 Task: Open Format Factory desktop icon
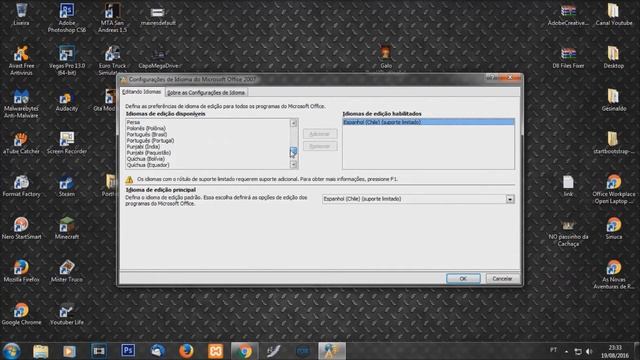click(x=21, y=186)
